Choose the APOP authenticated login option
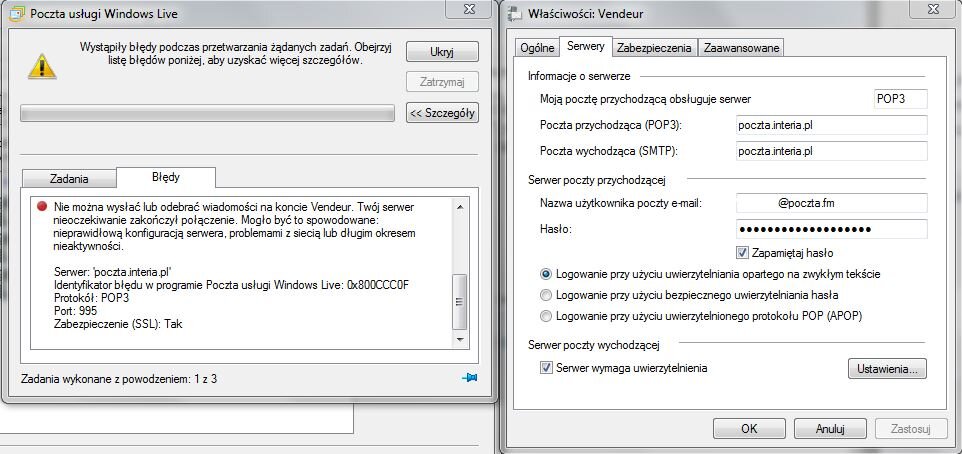This screenshot has width=962, height=454. pyautogui.click(x=546, y=316)
